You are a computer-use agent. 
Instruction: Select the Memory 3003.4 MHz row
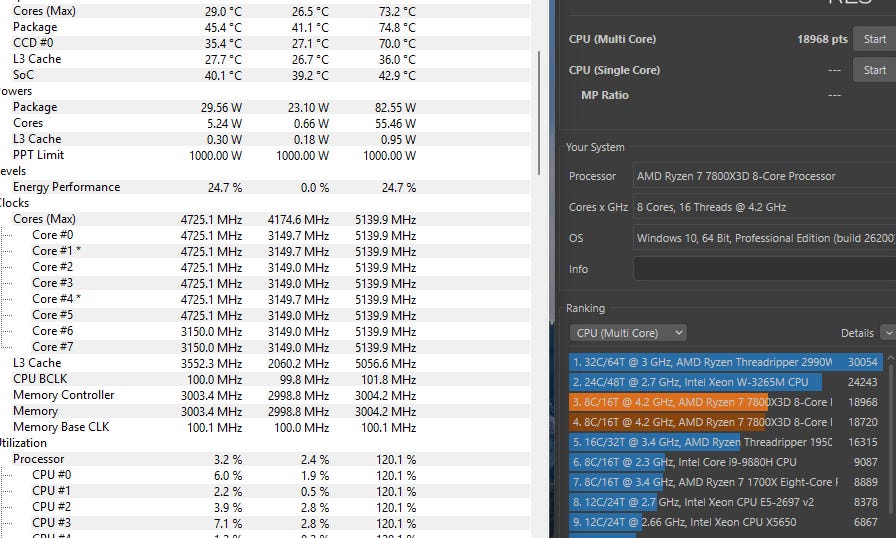265,411
